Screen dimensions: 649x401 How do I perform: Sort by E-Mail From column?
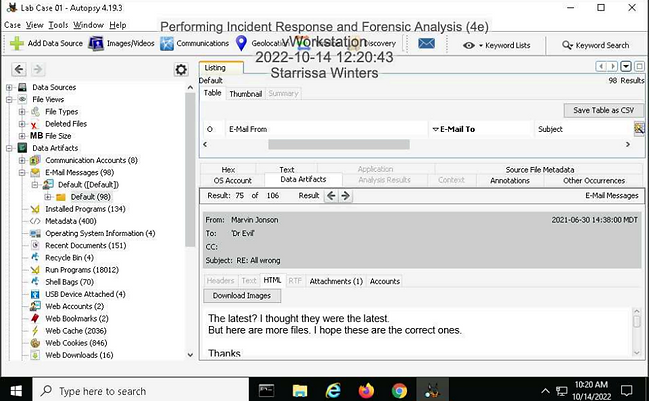pos(326,129)
